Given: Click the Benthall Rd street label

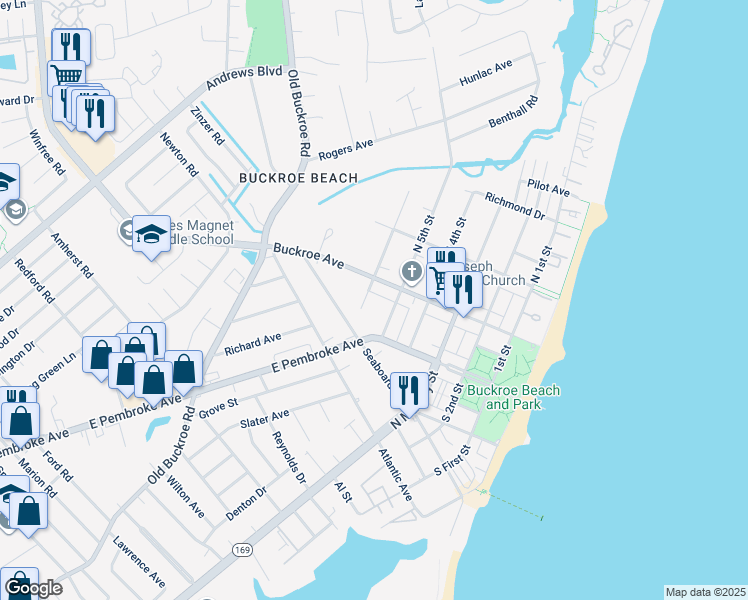Looking at the screenshot, I should click(x=513, y=112).
